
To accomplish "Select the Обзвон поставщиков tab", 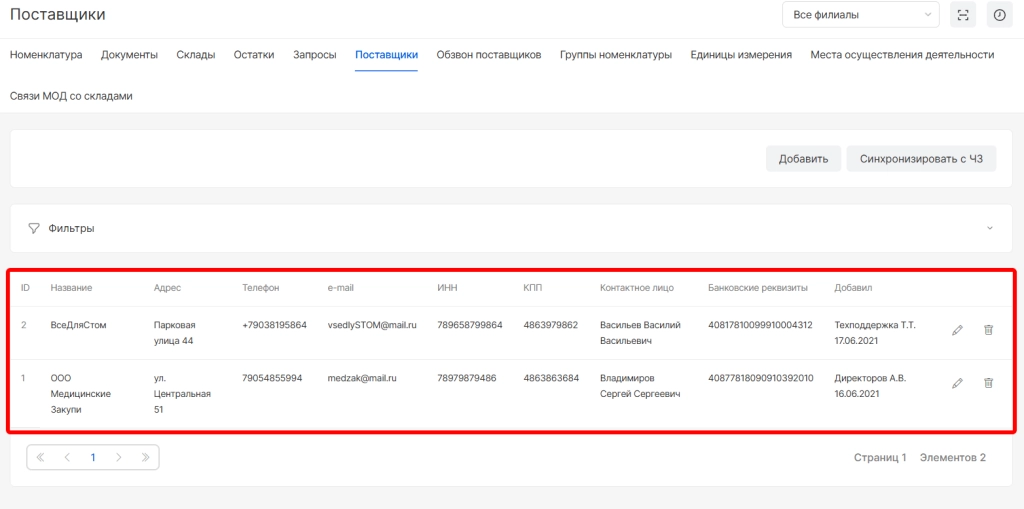I will tap(489, 55).
